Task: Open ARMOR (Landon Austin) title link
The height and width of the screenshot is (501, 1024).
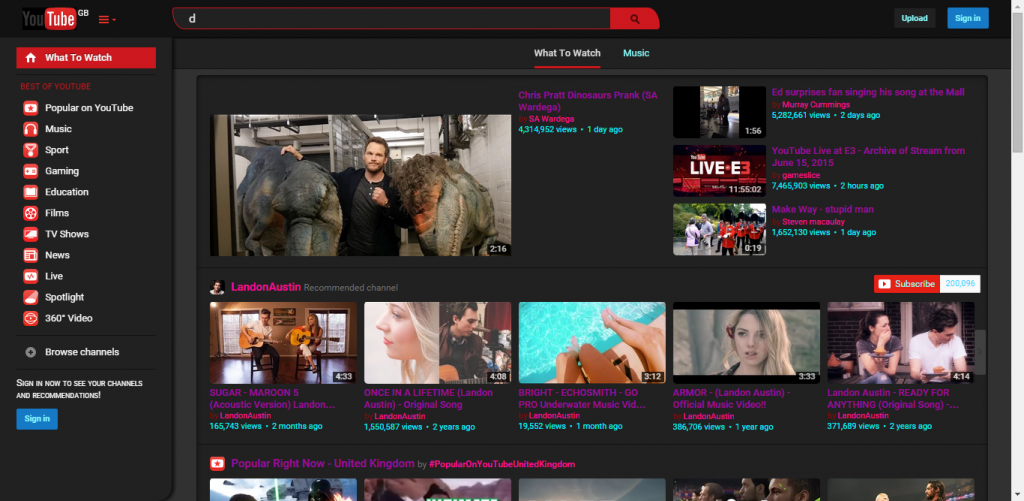Action: coord(731,398)
